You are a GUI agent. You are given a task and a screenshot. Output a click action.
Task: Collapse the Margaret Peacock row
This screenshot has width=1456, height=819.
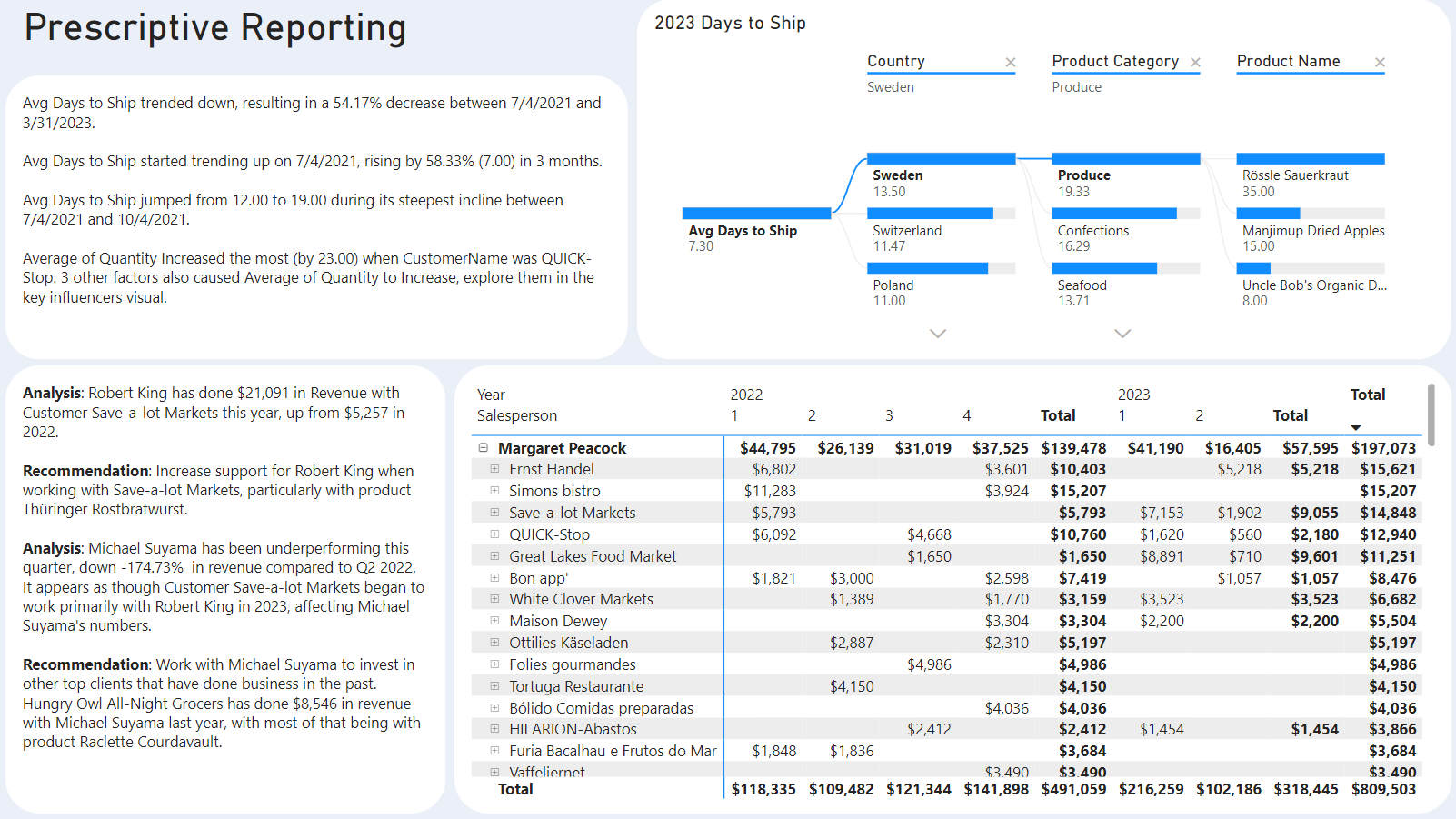click(484, 447)
